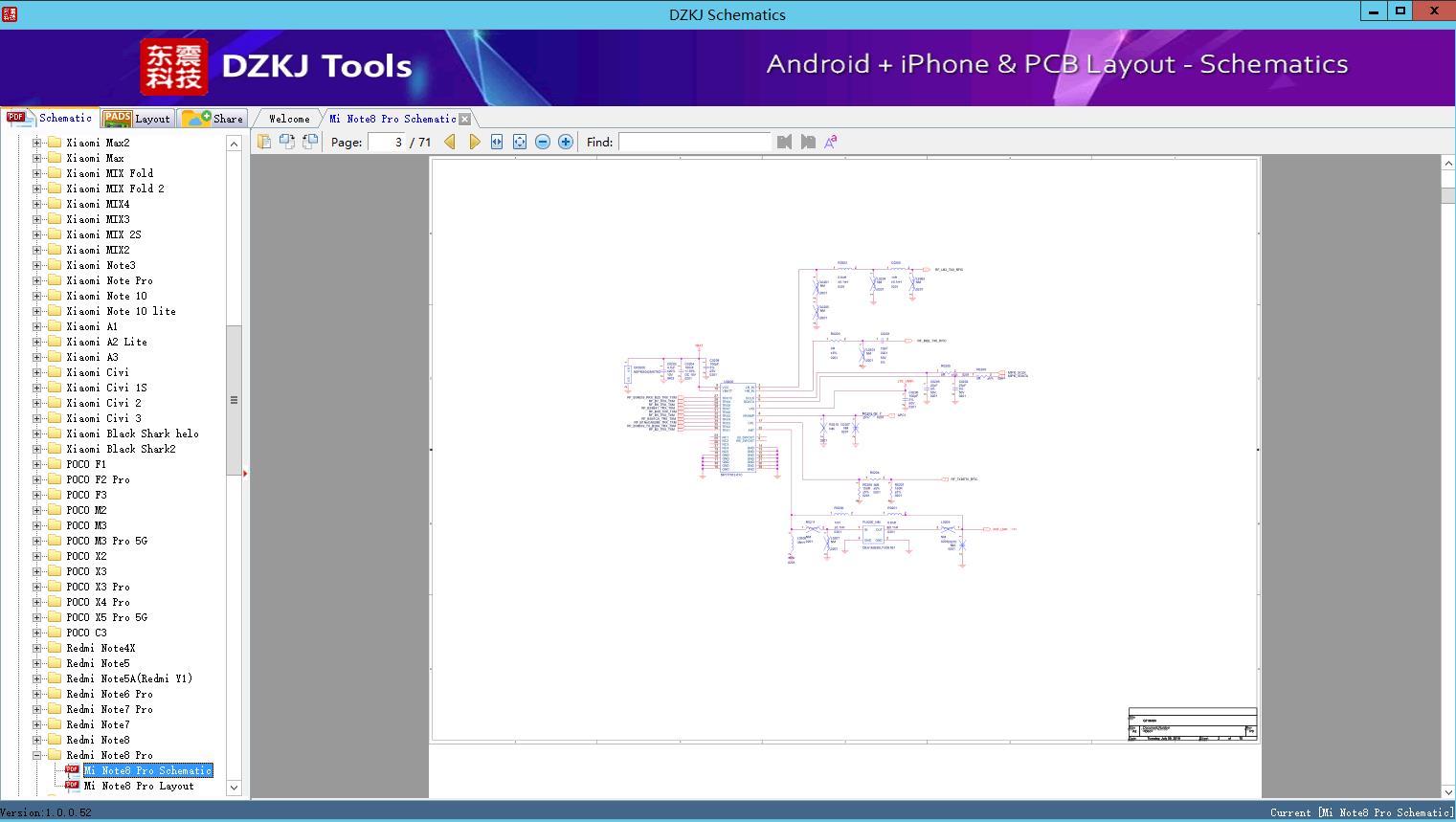Zoom in with the plus icon
Viewport: 1456px width, 822px height.
click(566, 142)
